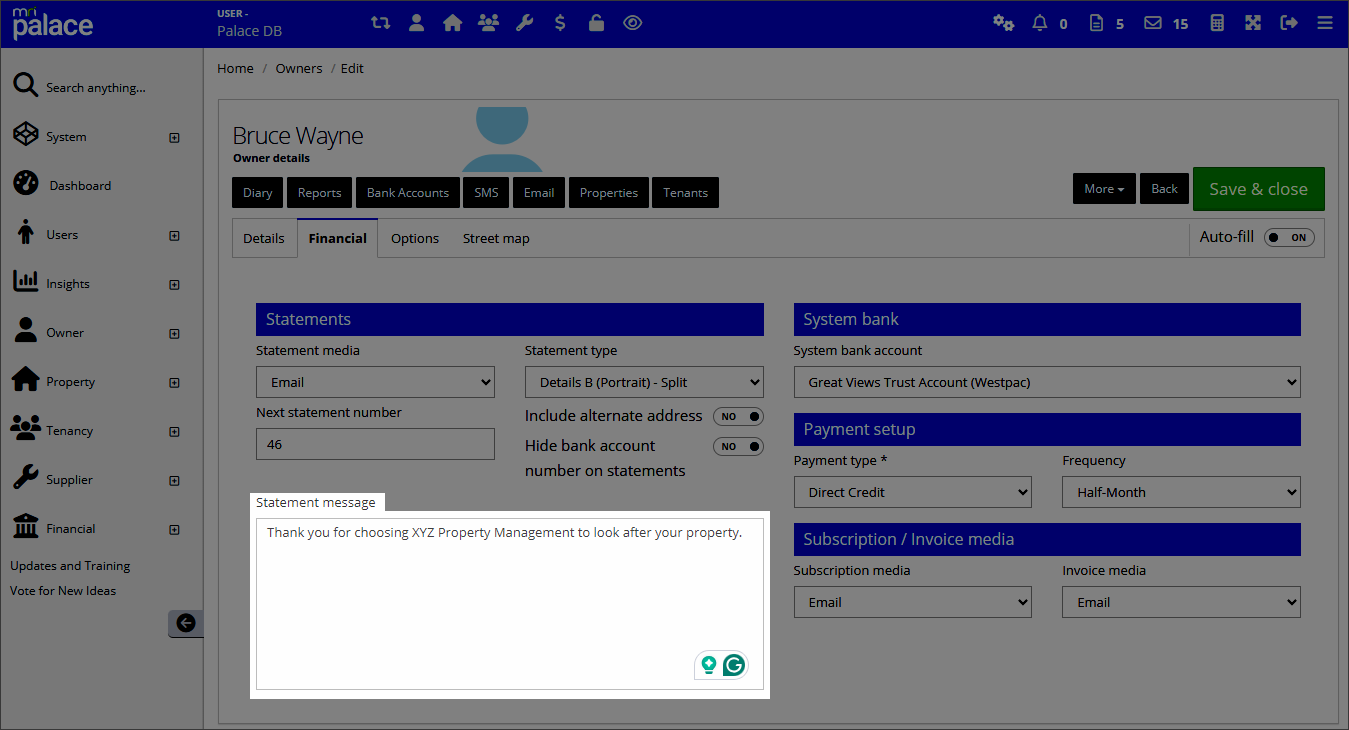
Task: Click the Next statement number field
Action: pos(375,444)
